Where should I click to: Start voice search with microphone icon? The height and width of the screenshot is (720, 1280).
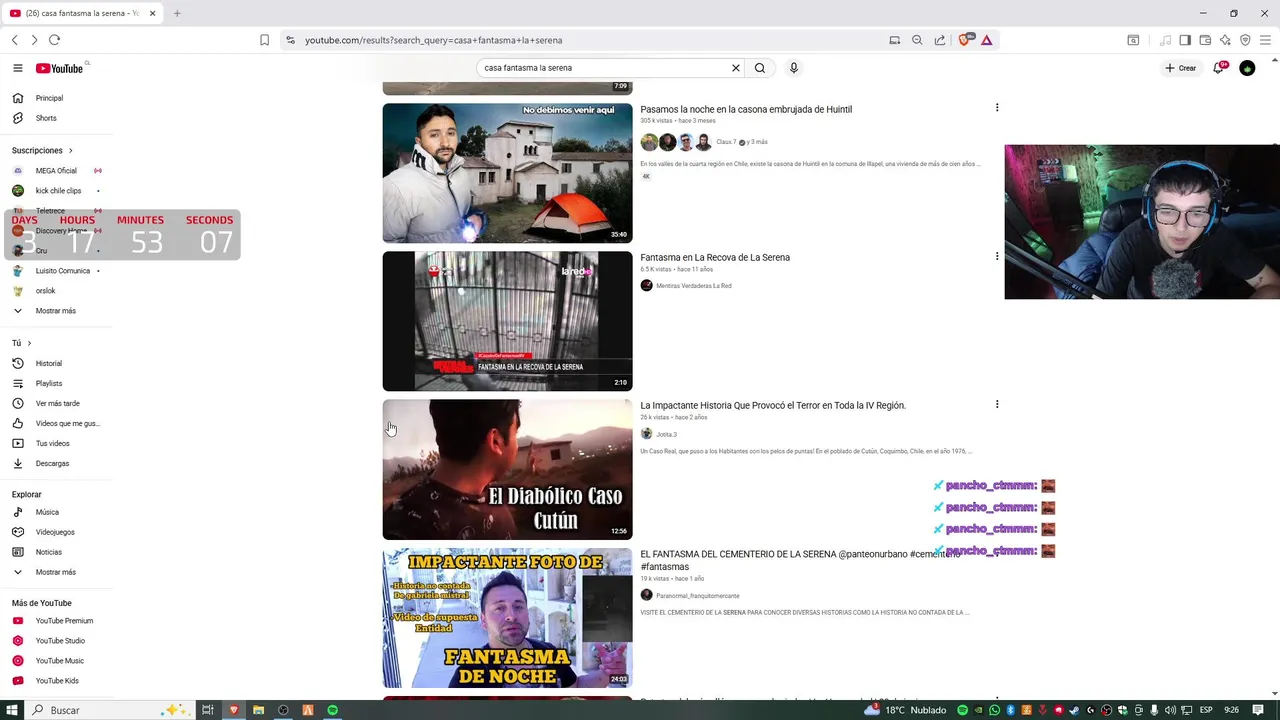(794, 68)
